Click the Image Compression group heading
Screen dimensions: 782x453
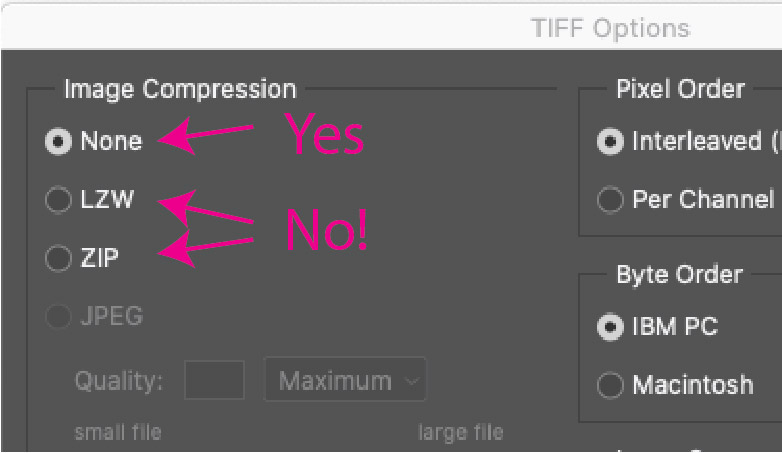pos(180,89)
